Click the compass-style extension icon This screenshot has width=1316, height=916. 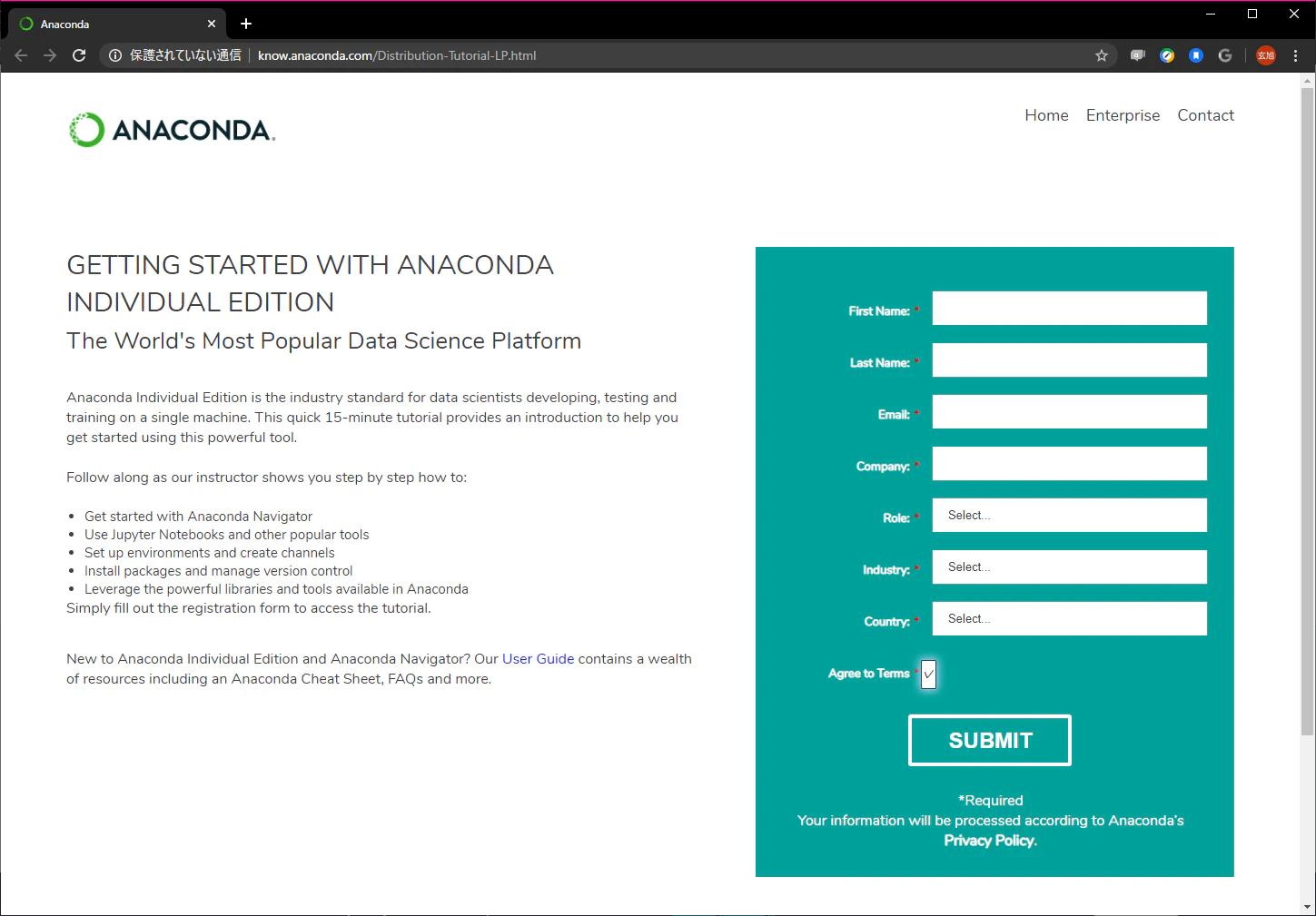[1167, 55]
